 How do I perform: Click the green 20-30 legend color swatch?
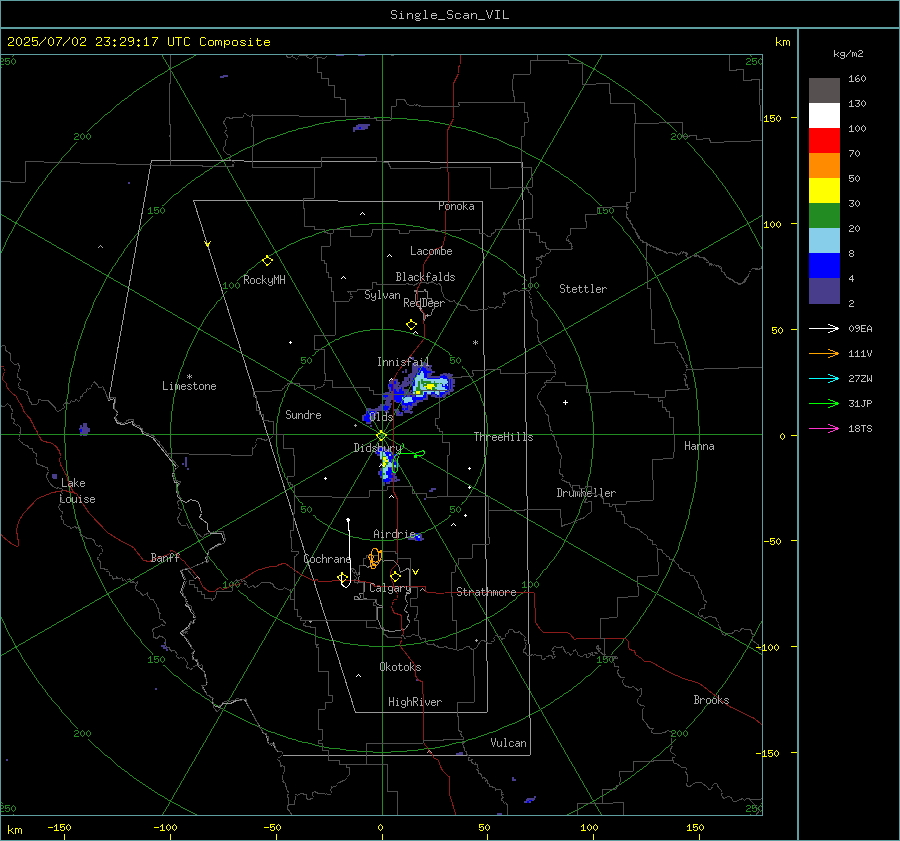[824, 215]
